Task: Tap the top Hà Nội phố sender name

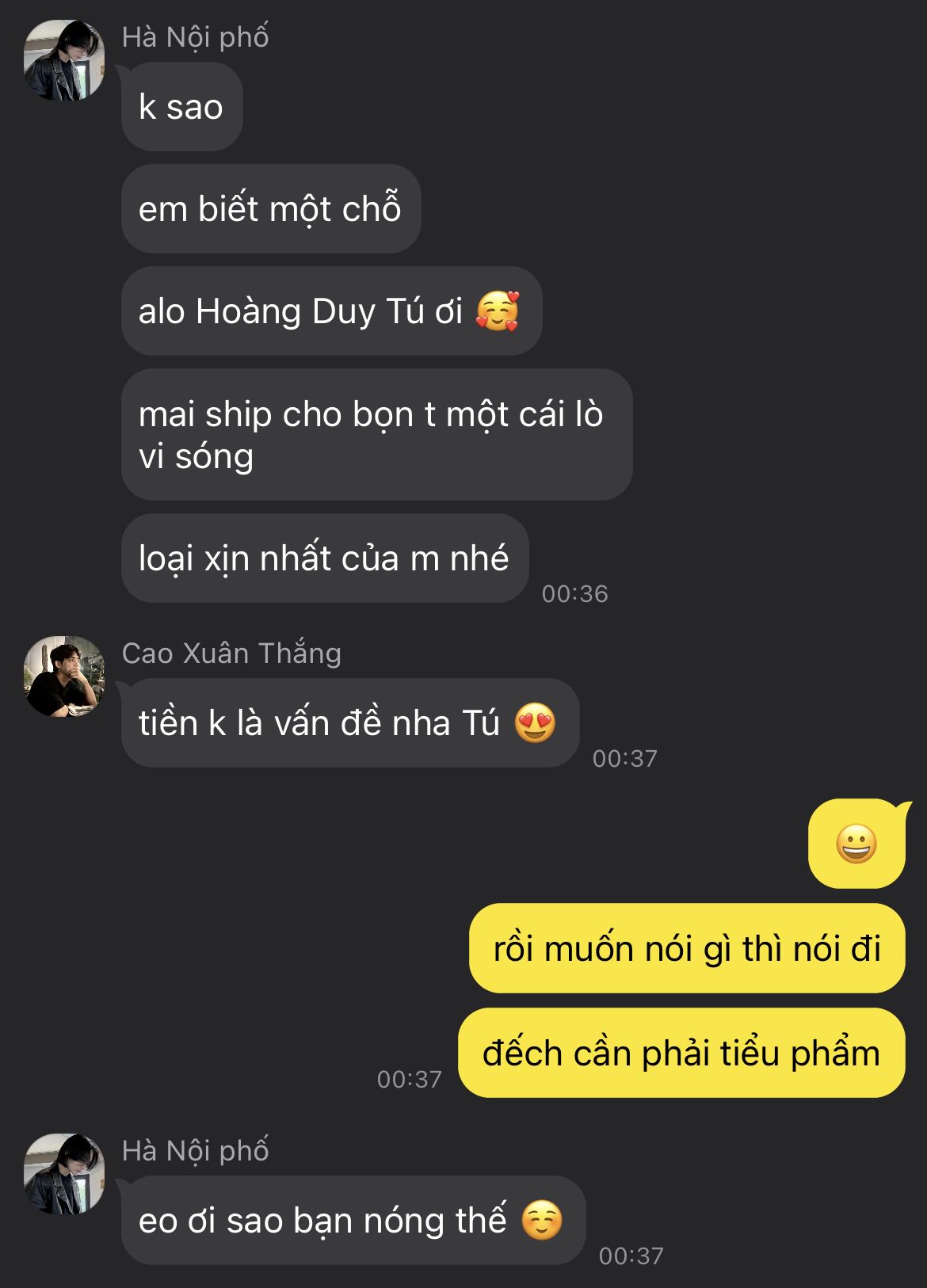Action: [x=195, y=37]
